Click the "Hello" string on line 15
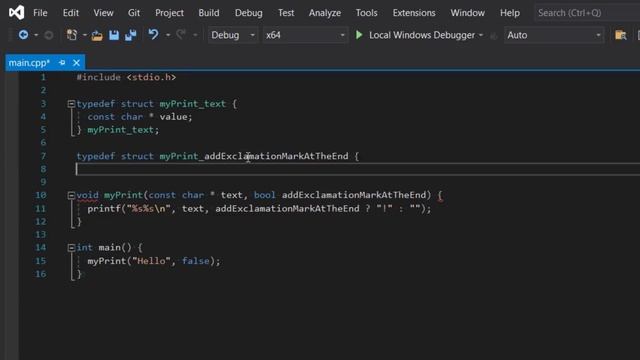 151,261
